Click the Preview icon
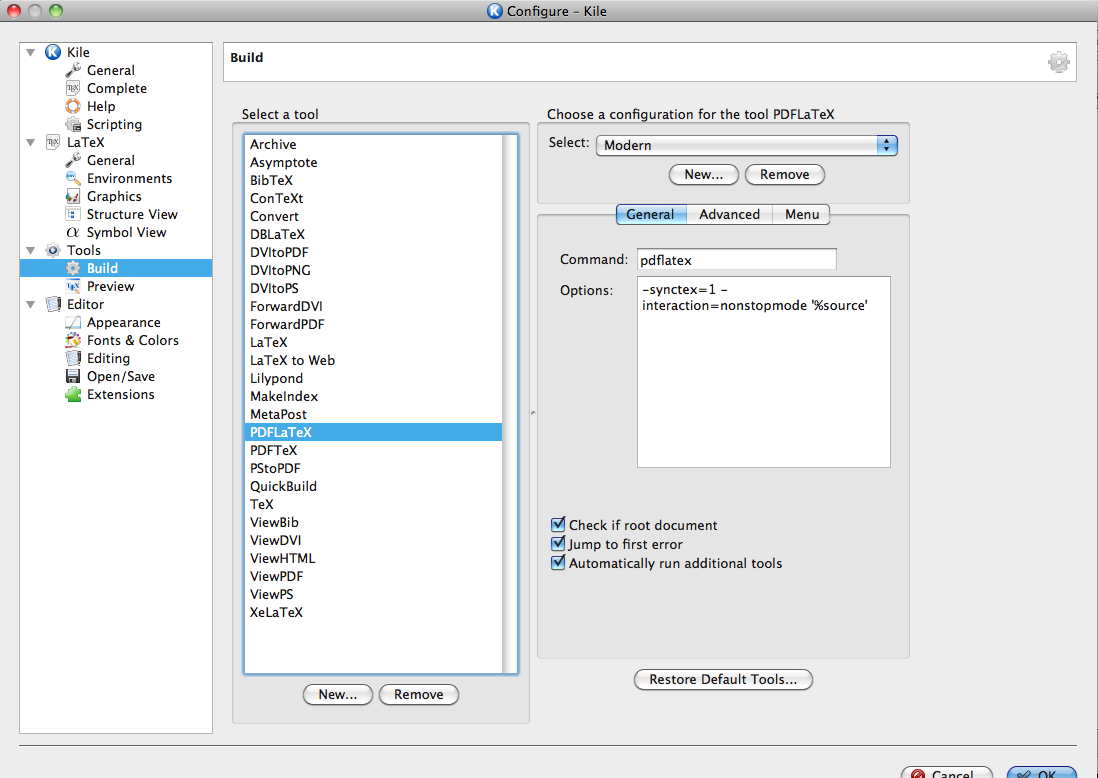The height and width of the screenshot is (778, 1098). tap(73, 286)
